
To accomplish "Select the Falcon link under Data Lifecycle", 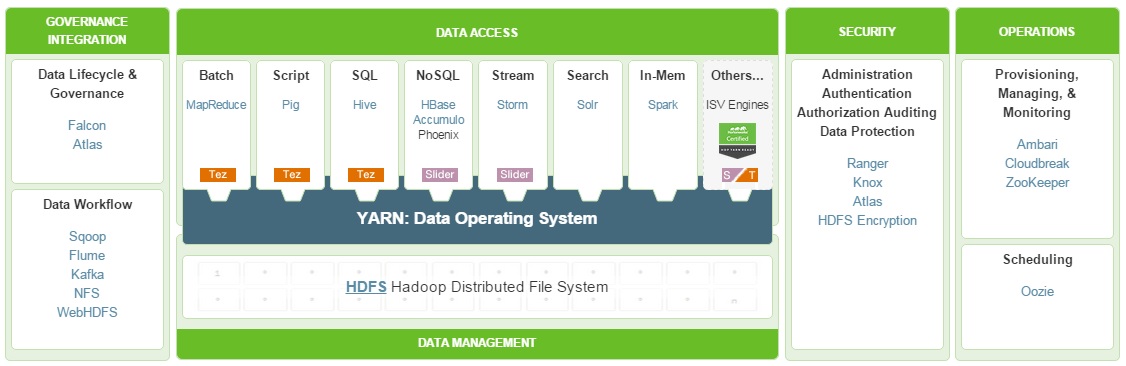I will click(87, 126).
